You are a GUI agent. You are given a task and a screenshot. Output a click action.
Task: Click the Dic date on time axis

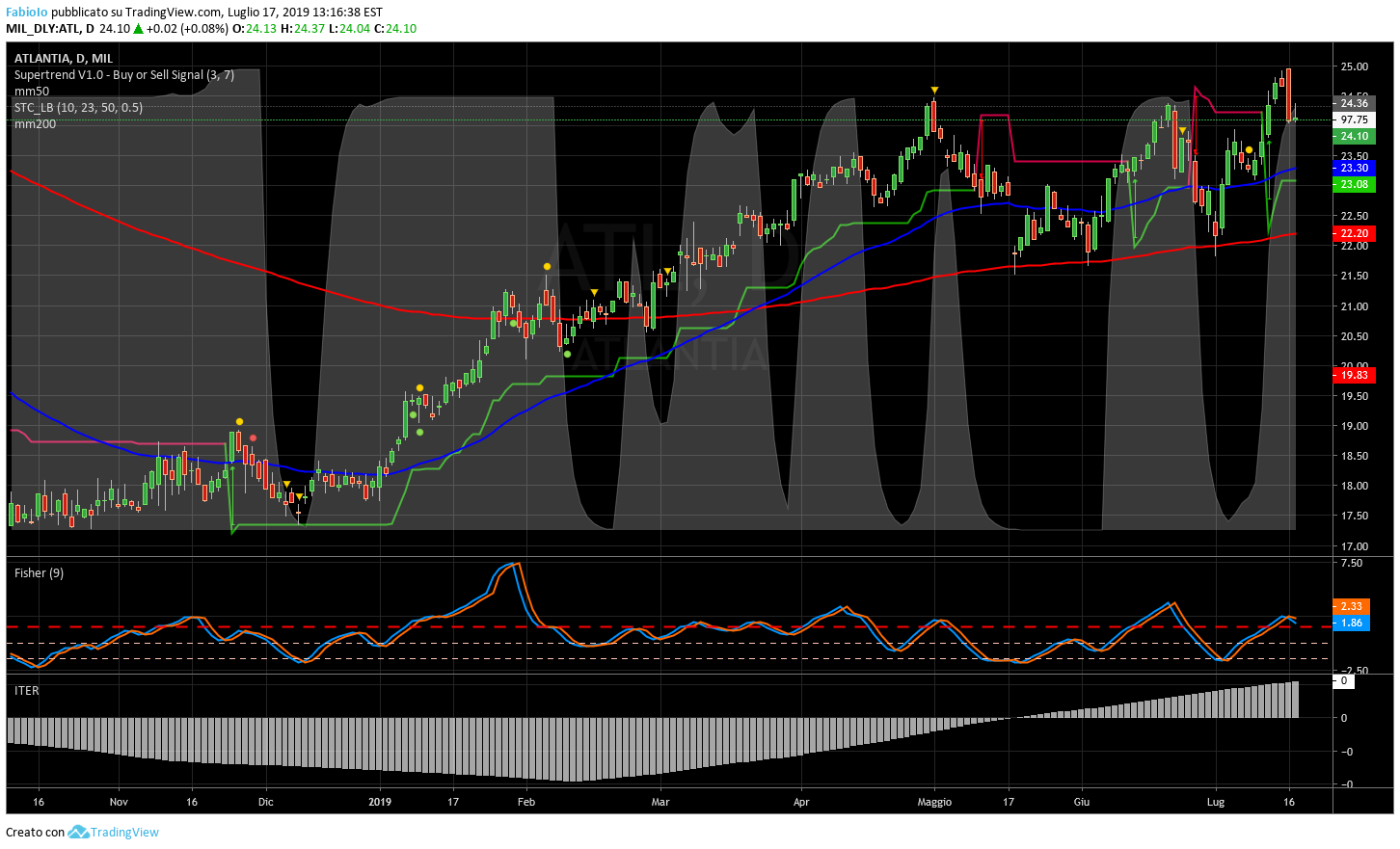[x=266, y=802]
